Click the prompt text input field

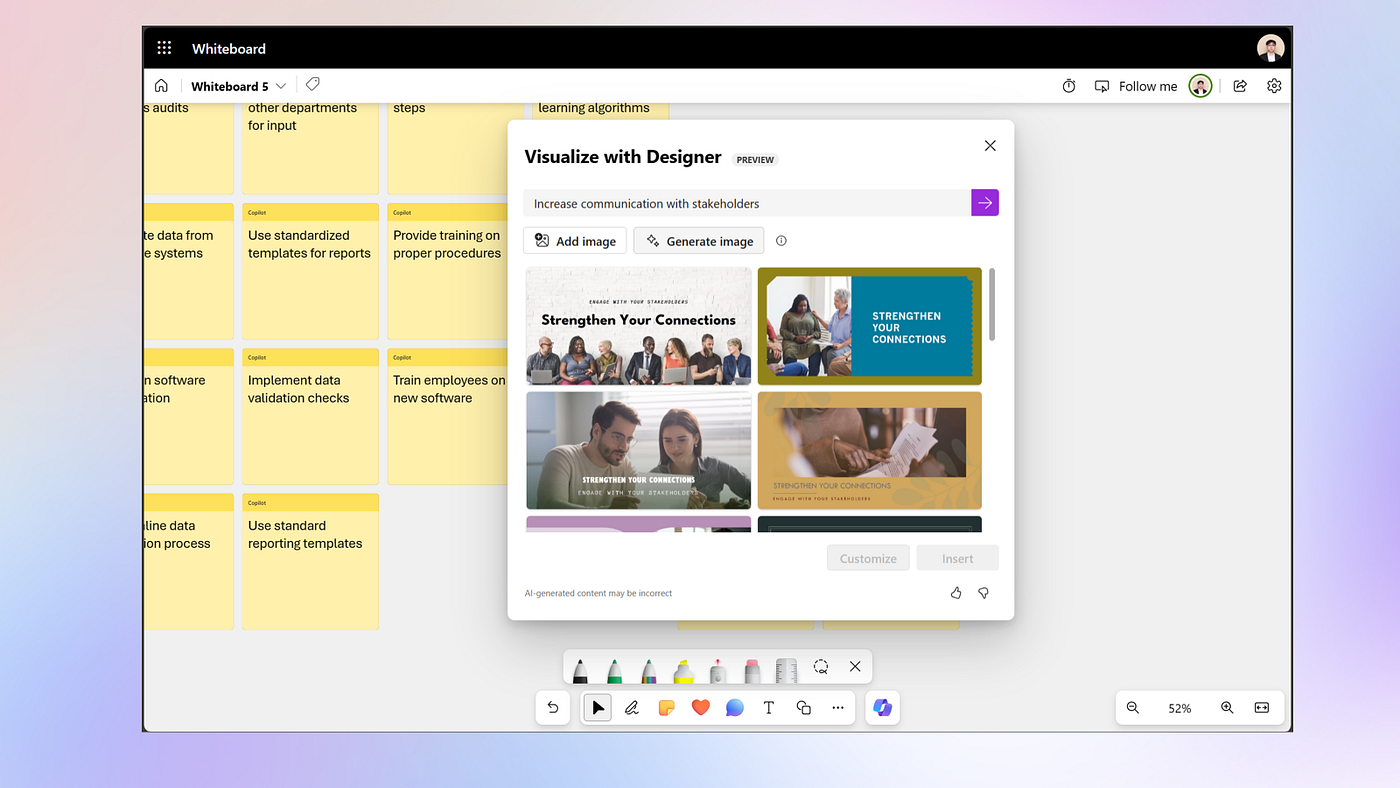tap(747, 203)
